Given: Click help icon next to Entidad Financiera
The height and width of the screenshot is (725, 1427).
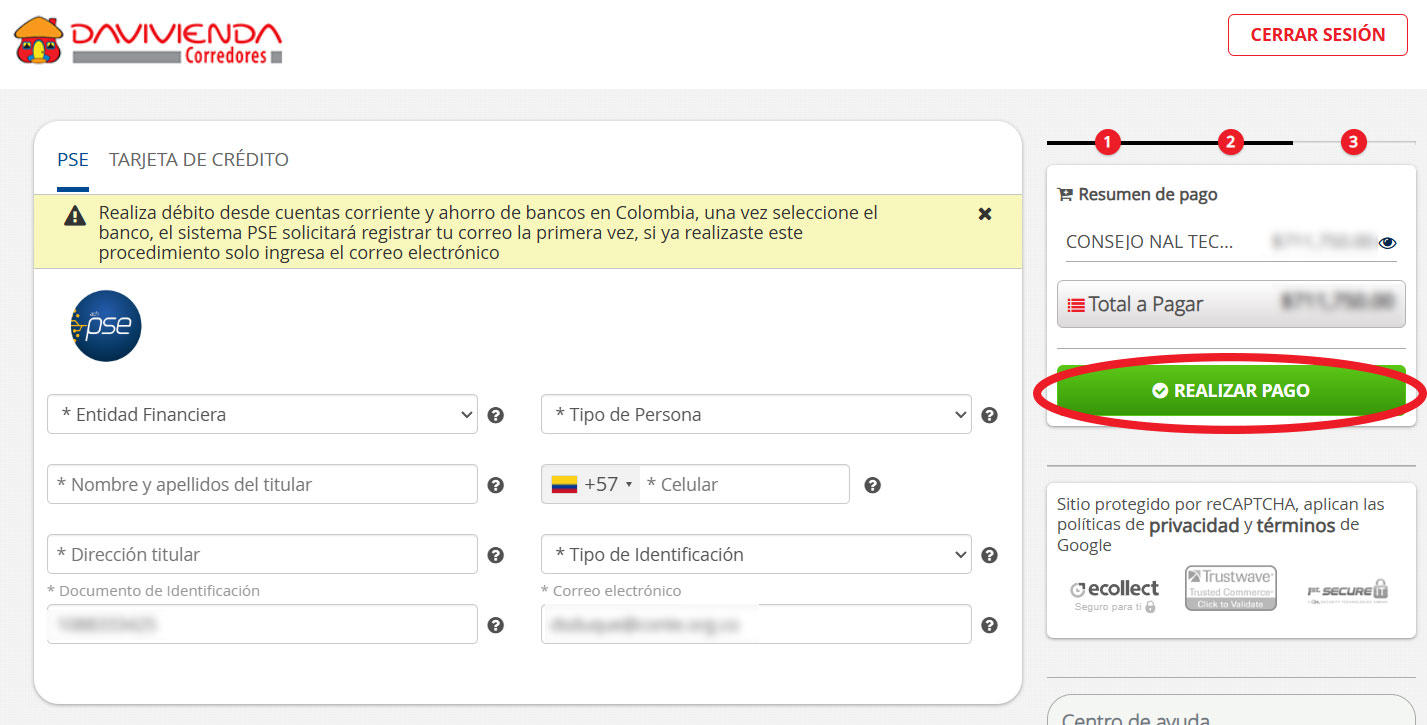Looking at the screenshot, I should pos(495,415).
